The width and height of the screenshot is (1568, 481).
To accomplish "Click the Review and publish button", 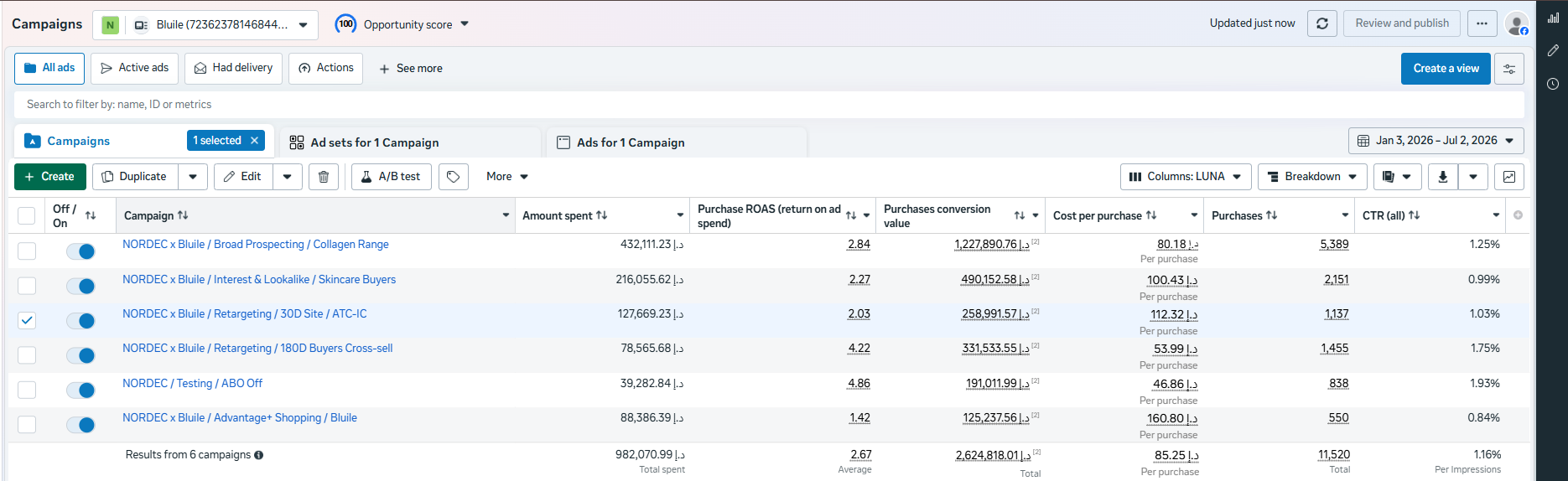I will coord(1402,23).
